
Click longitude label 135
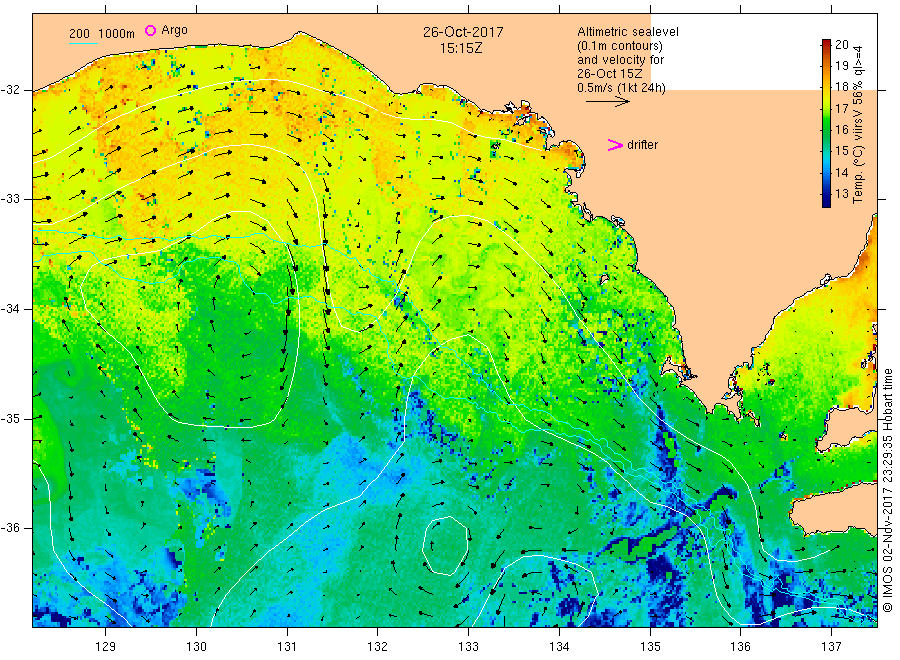pos(650,647)
